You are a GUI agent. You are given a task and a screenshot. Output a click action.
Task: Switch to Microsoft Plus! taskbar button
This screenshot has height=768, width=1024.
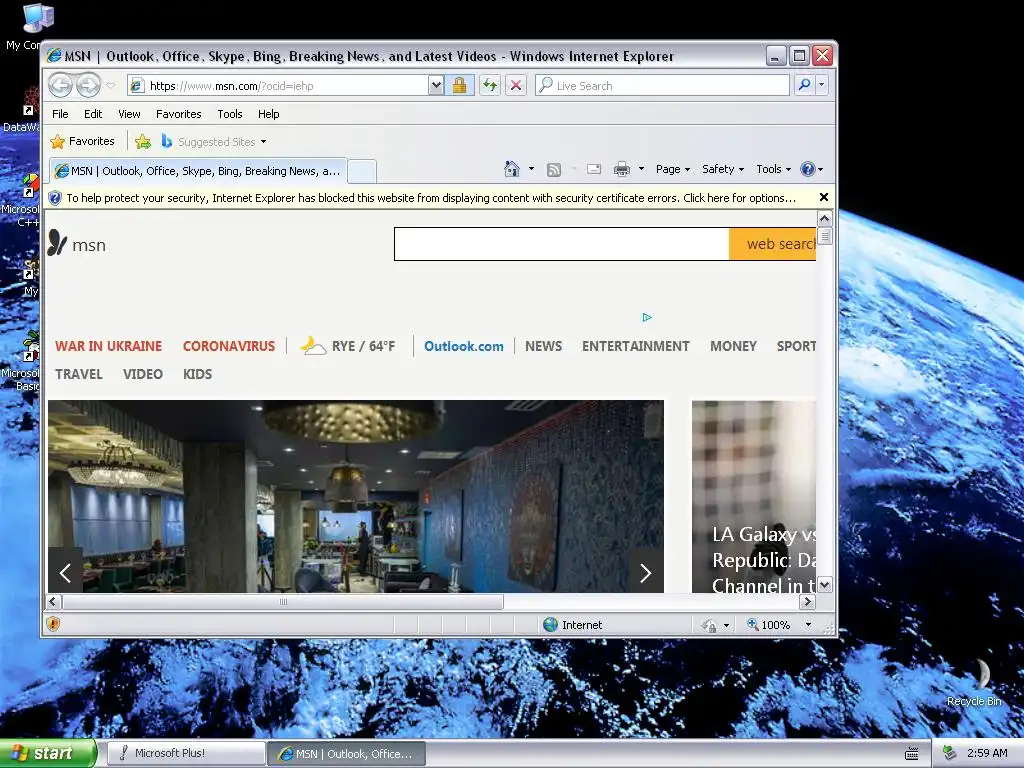185,753
